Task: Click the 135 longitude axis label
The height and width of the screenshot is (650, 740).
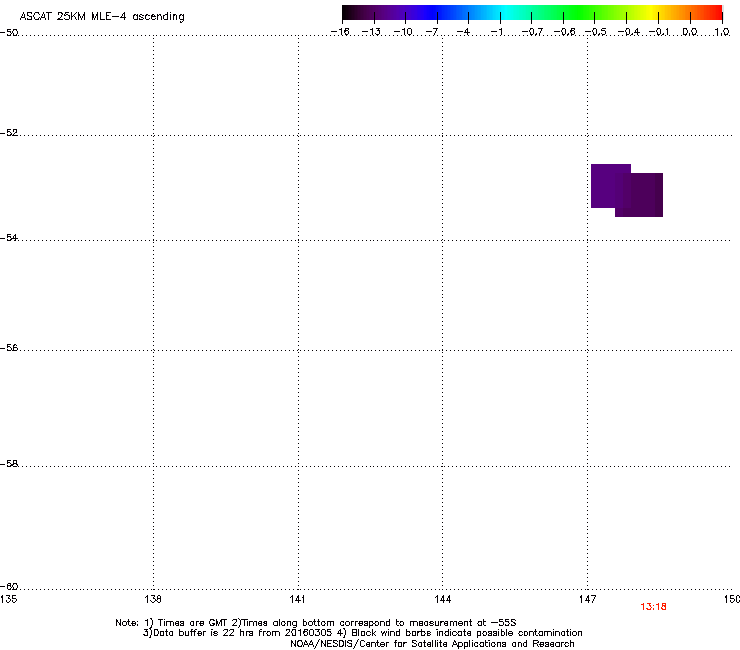Action: coord(8,599)
